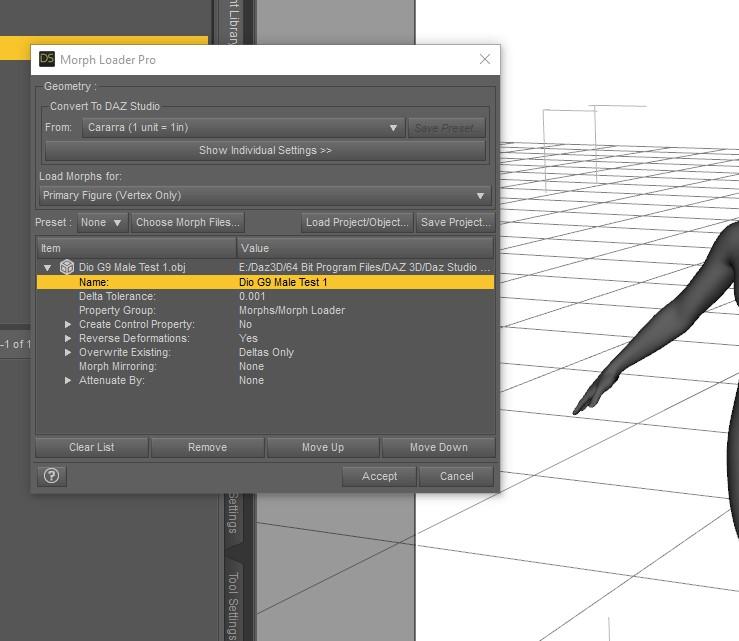This screenshot has height=641, width=739.
Task: Open the Load Morphs for Primary Figure dropdown
Action: coord(265,195)
